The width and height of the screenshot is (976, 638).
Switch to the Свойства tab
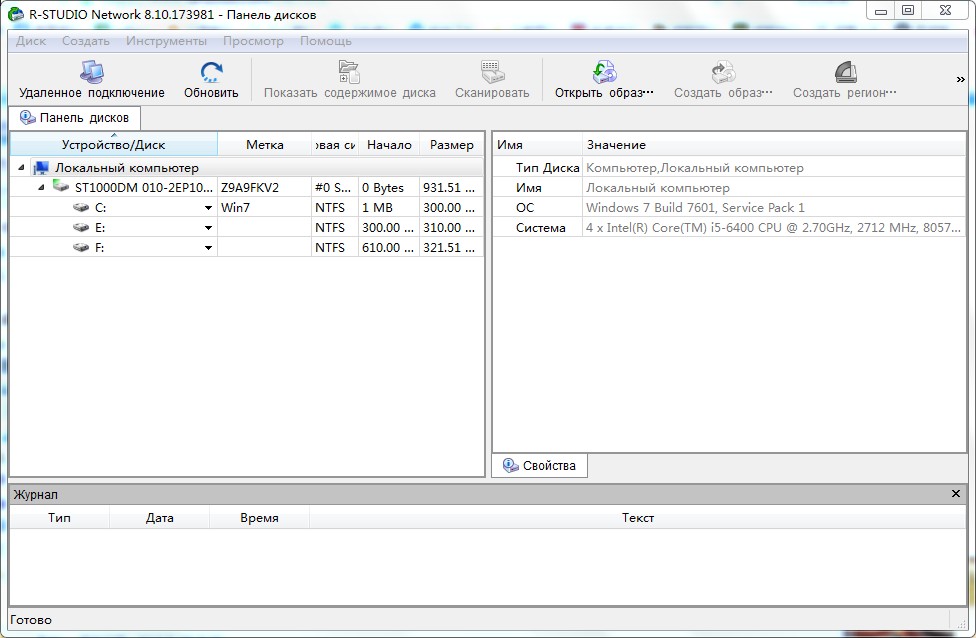[x=540, y=466]
